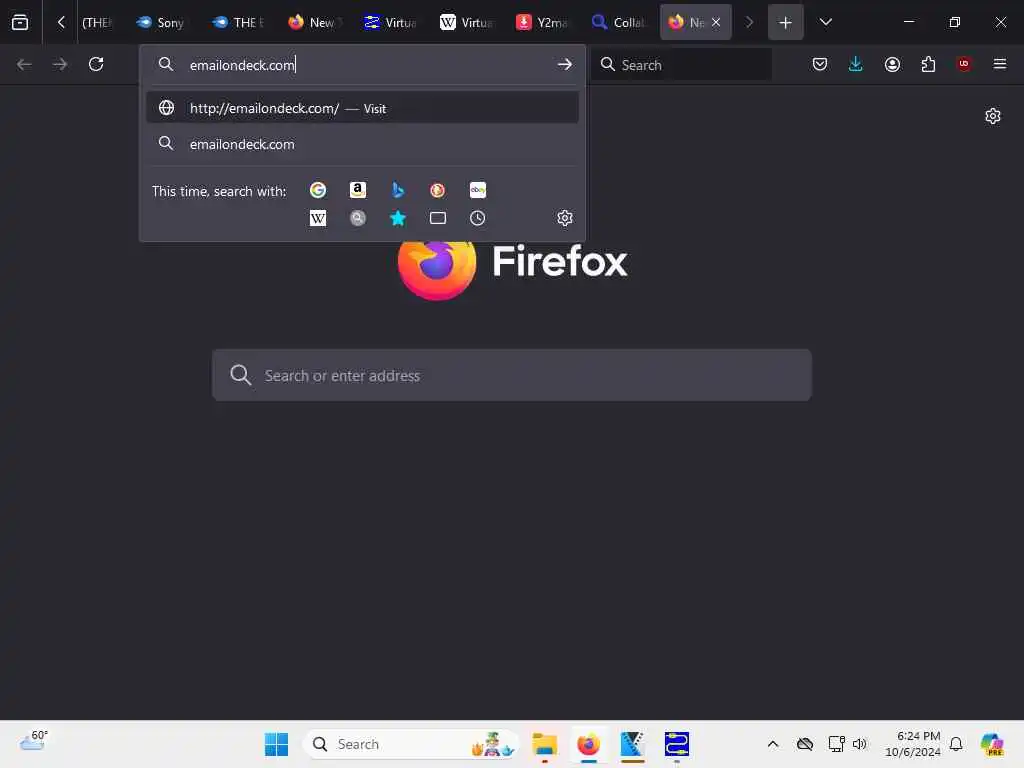Search this time with Wikipedia
The image size is (1024, 768).
click(318, 218)
